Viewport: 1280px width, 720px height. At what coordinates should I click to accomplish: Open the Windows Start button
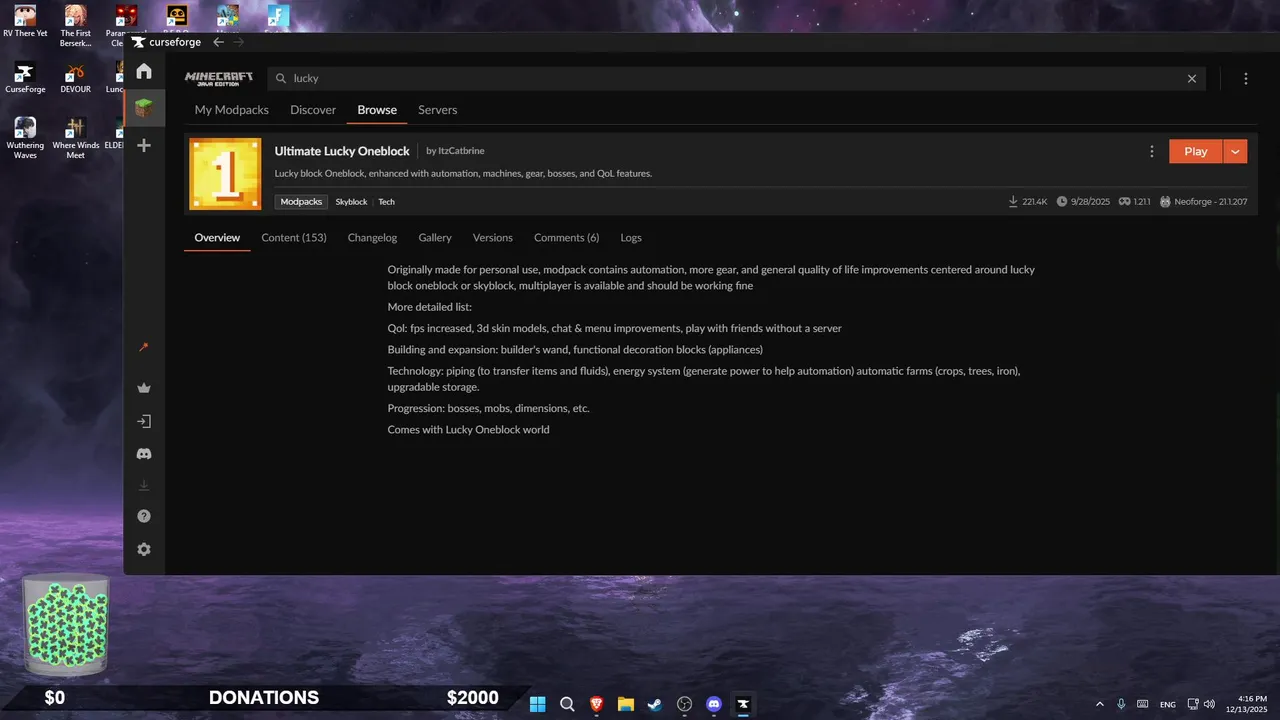click(x=538, y=704)
